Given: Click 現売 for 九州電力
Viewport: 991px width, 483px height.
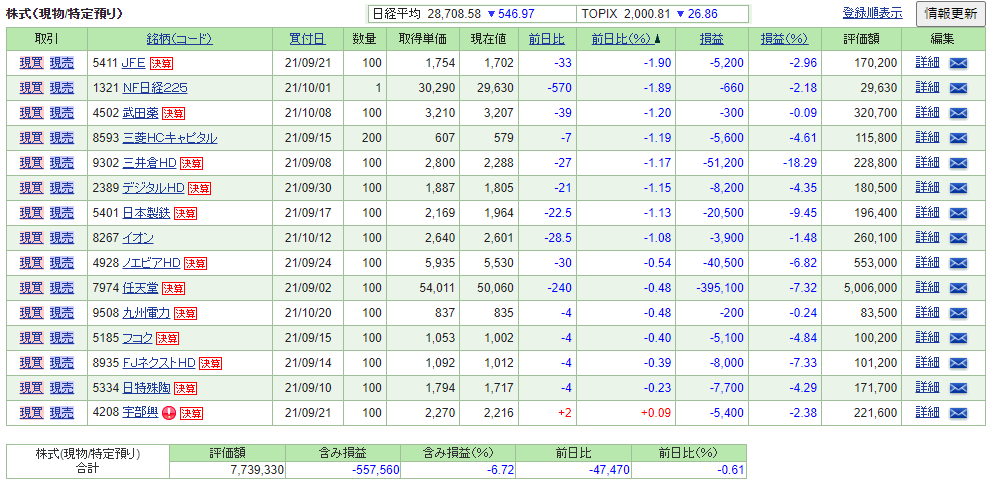Looking at the screenshot, I should coord(61,313).
